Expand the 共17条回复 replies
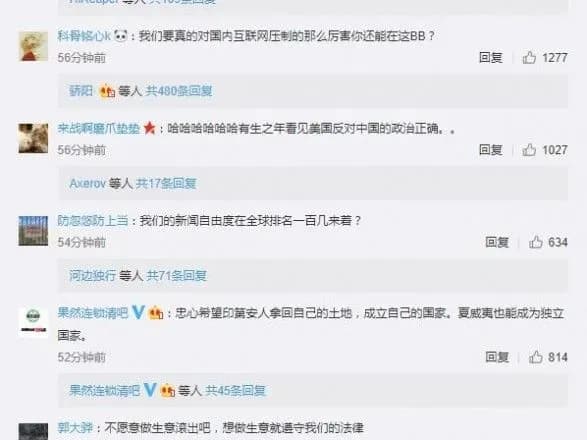587x440 pixels. (166, 183)
